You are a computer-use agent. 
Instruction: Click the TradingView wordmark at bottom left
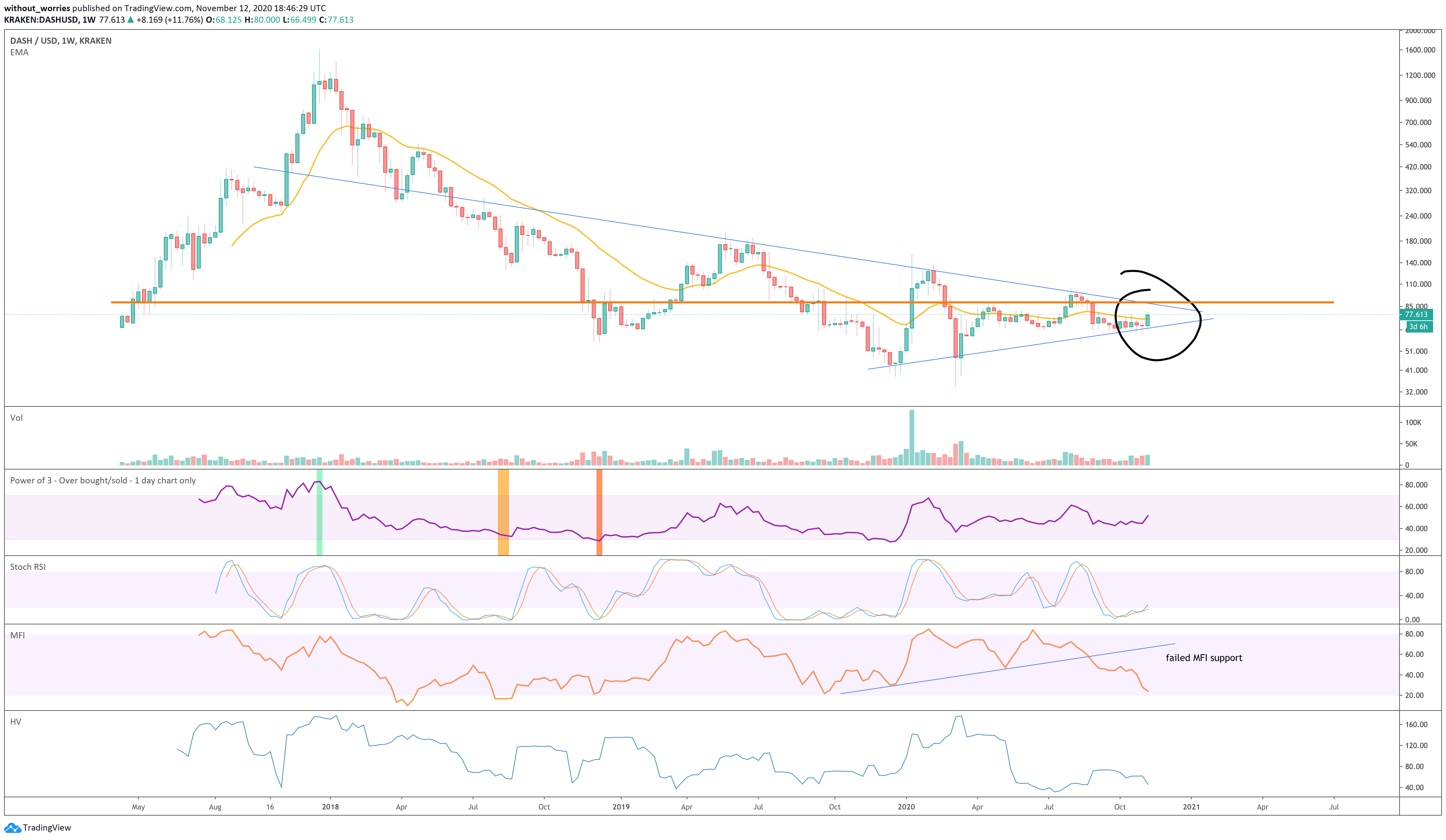click(x=47, y=828)
